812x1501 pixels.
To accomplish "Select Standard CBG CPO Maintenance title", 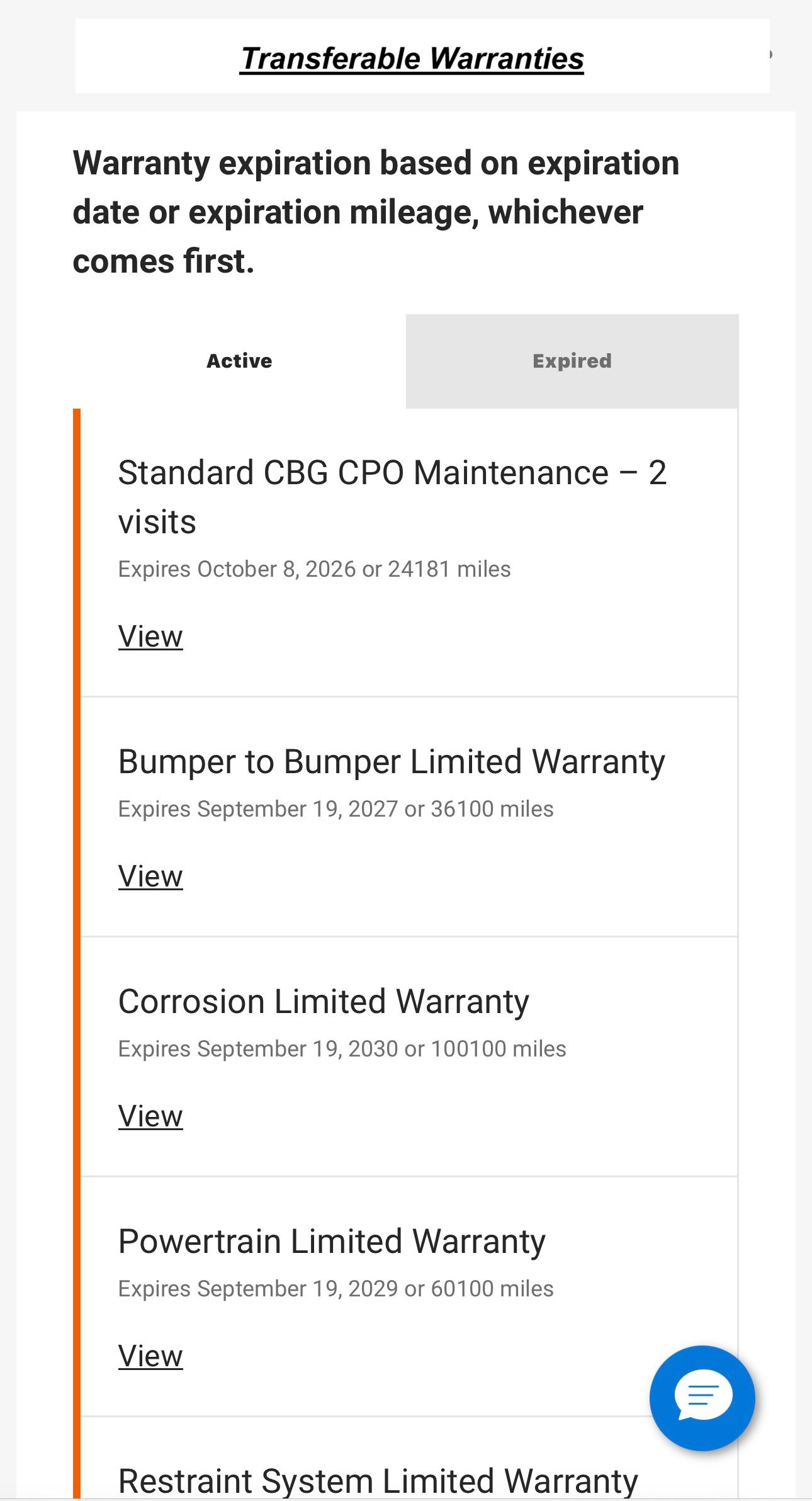I will tap(392, 497).
